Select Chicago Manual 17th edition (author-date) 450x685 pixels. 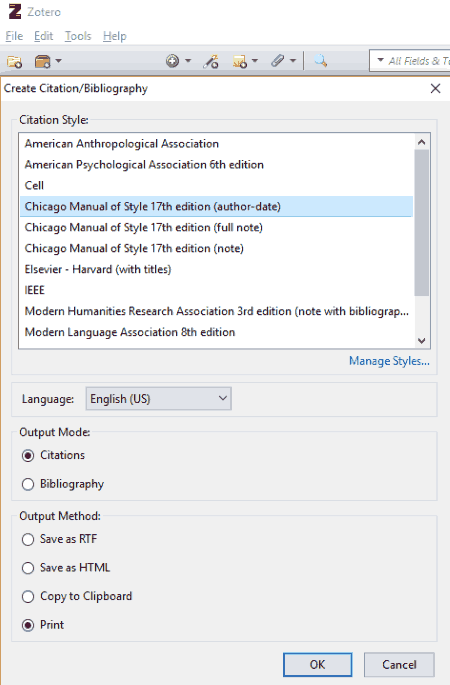(x=216, y=207)
